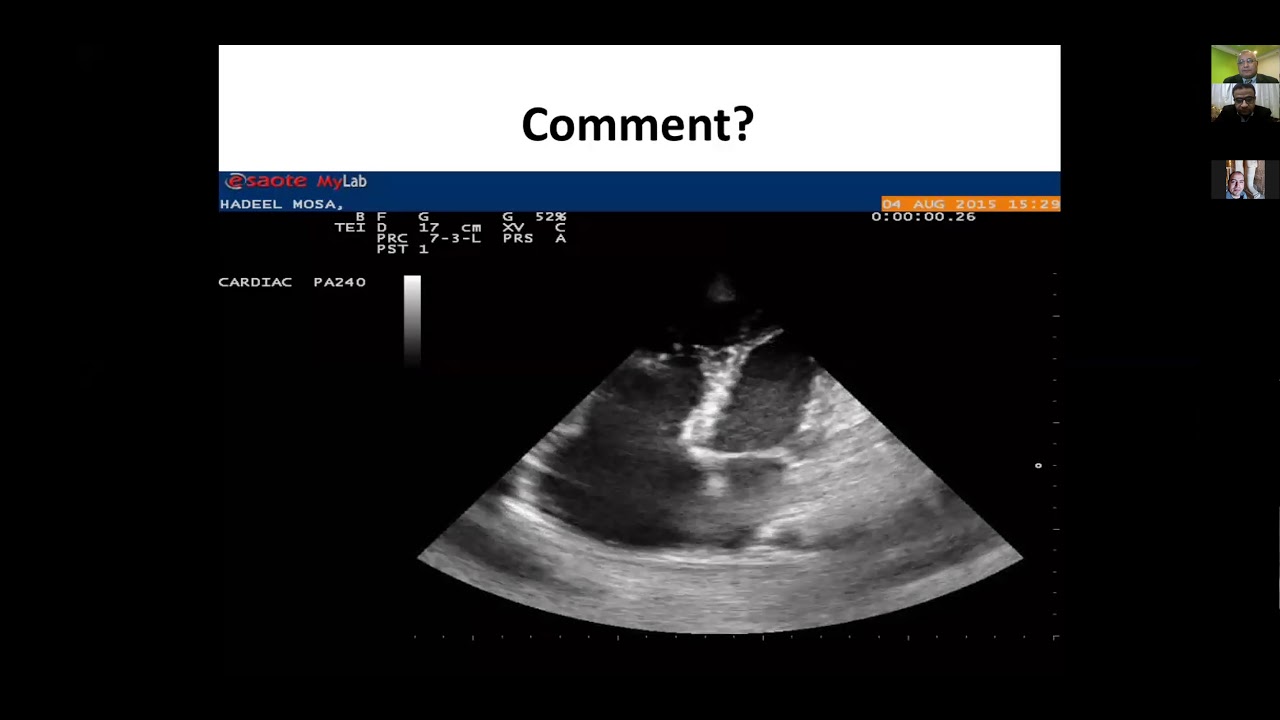1280x720 pixels.
Task: Select the patient name "HADEEL MOSA,"
Action: pos(282,204)
